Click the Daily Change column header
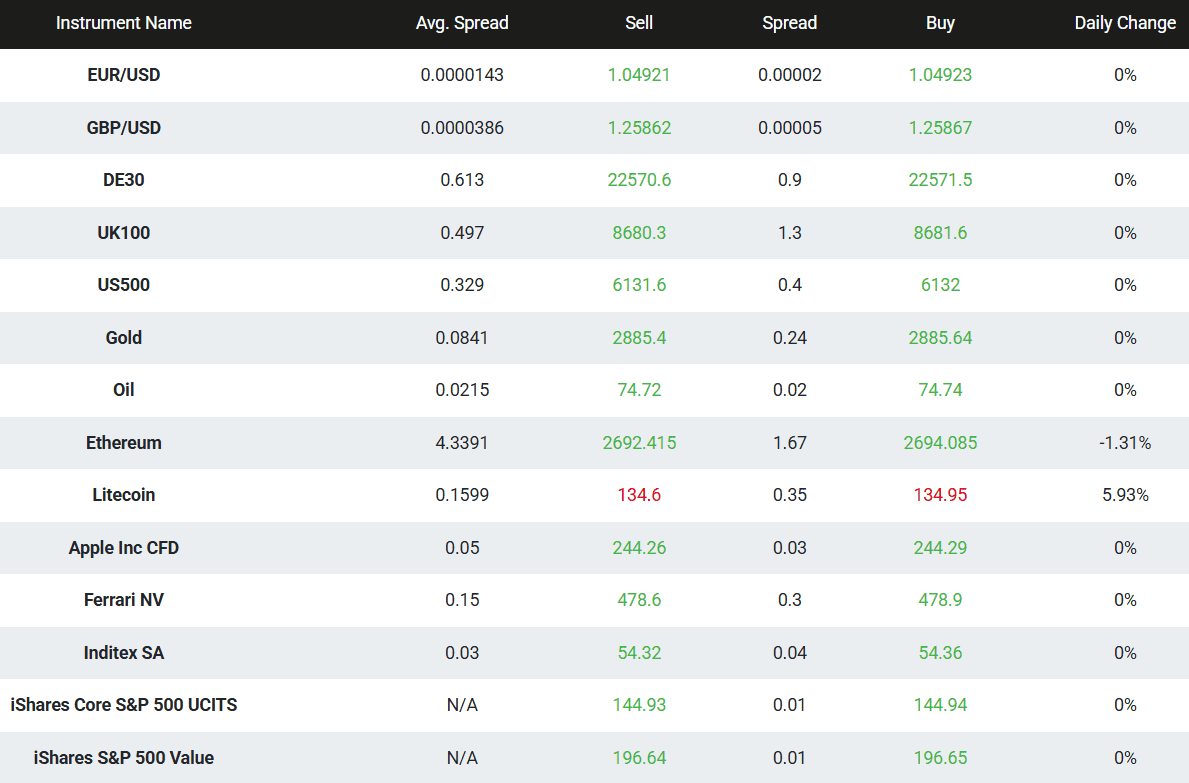Viewport: 1189px width, 783px height. [1125, 23]
